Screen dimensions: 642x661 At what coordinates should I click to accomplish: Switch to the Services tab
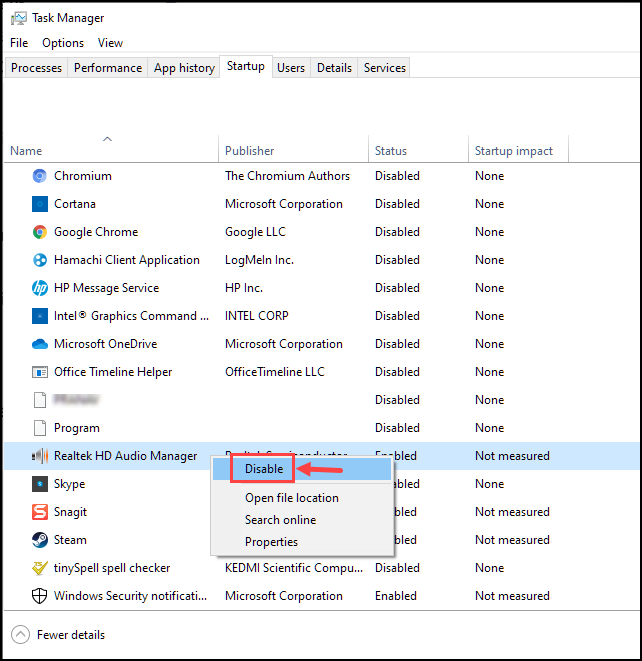[384, 68]
